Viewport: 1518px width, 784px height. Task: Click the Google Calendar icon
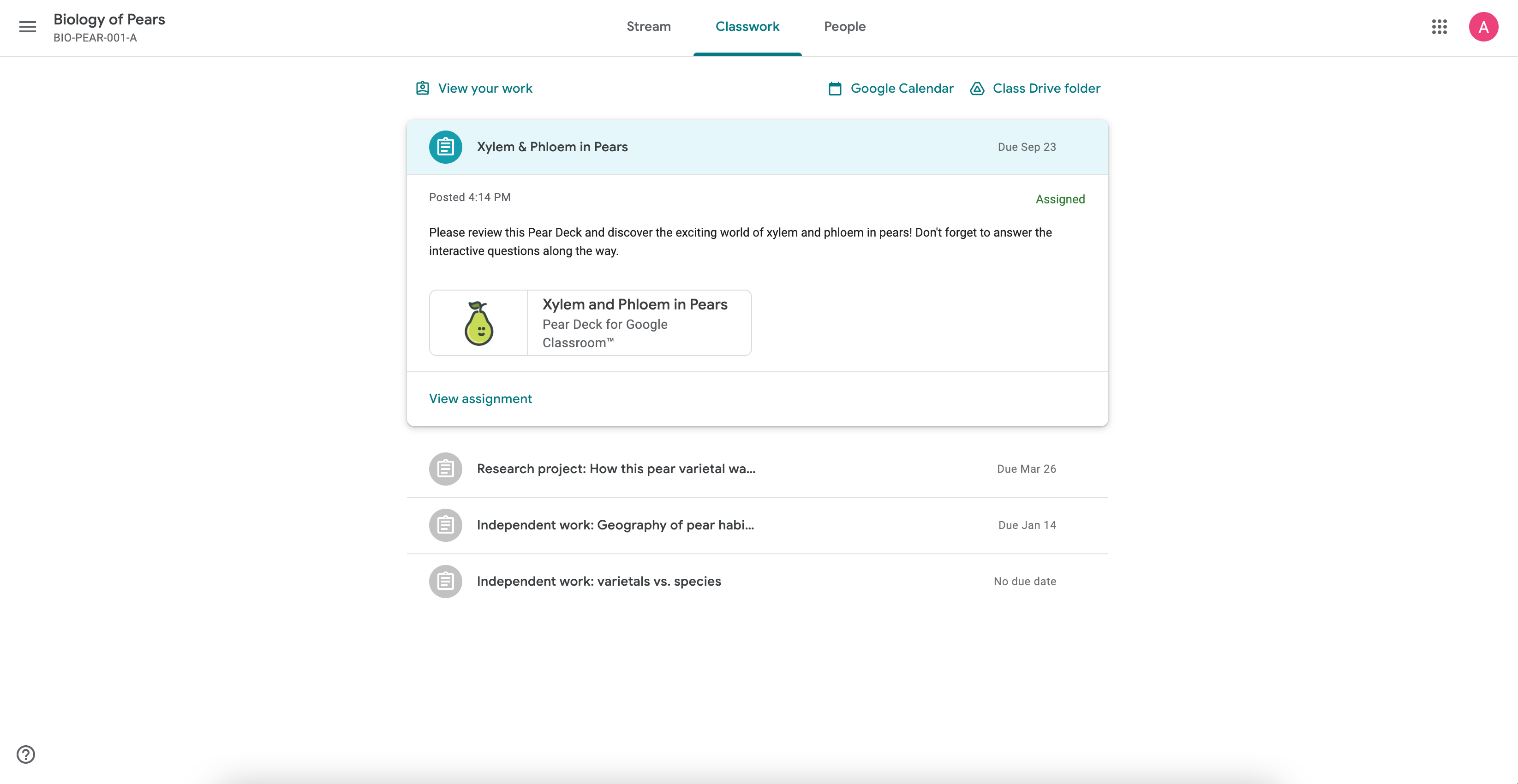pos(835,89)
